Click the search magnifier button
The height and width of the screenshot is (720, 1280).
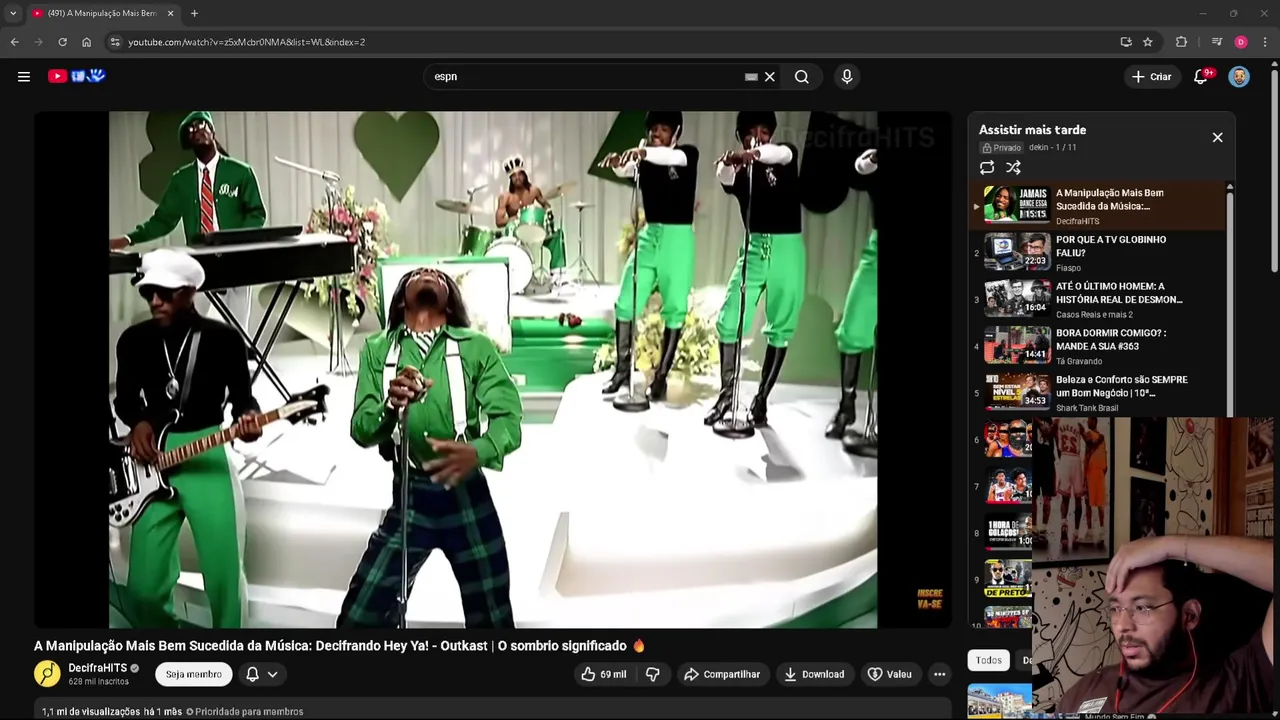click(x=802, y=76)
